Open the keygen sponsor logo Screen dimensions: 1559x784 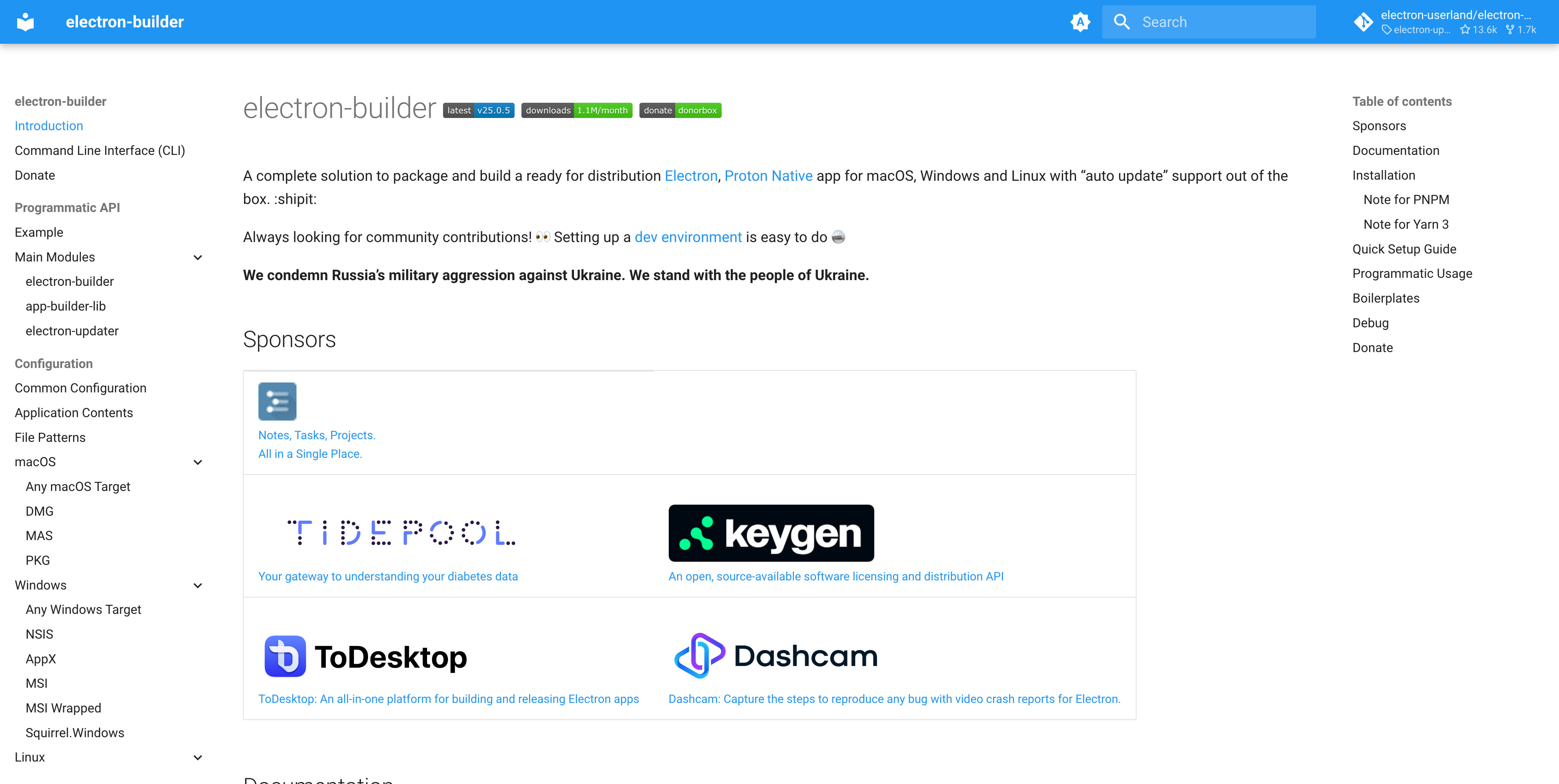(x=770, y=533)
